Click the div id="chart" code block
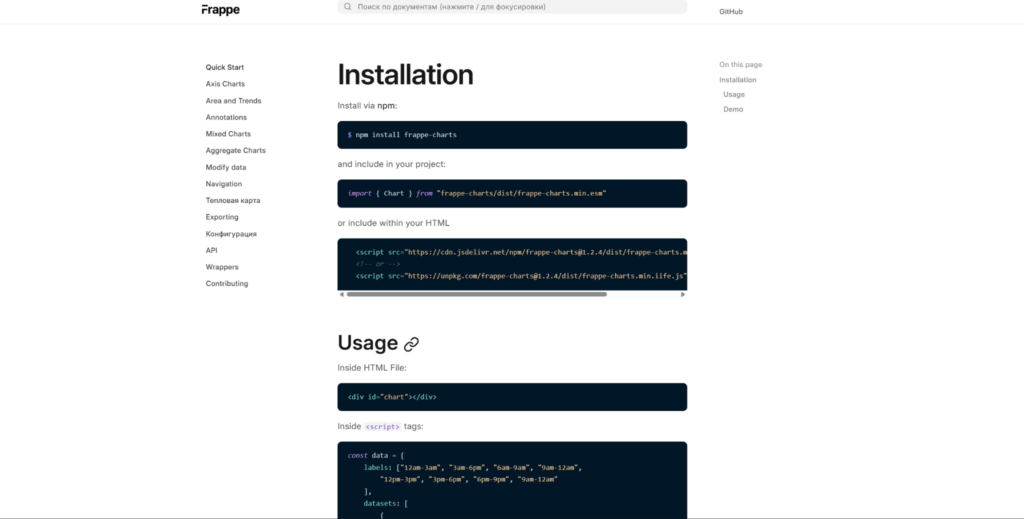This screenshot has height=519, width=1024. (x=512, y=397)
